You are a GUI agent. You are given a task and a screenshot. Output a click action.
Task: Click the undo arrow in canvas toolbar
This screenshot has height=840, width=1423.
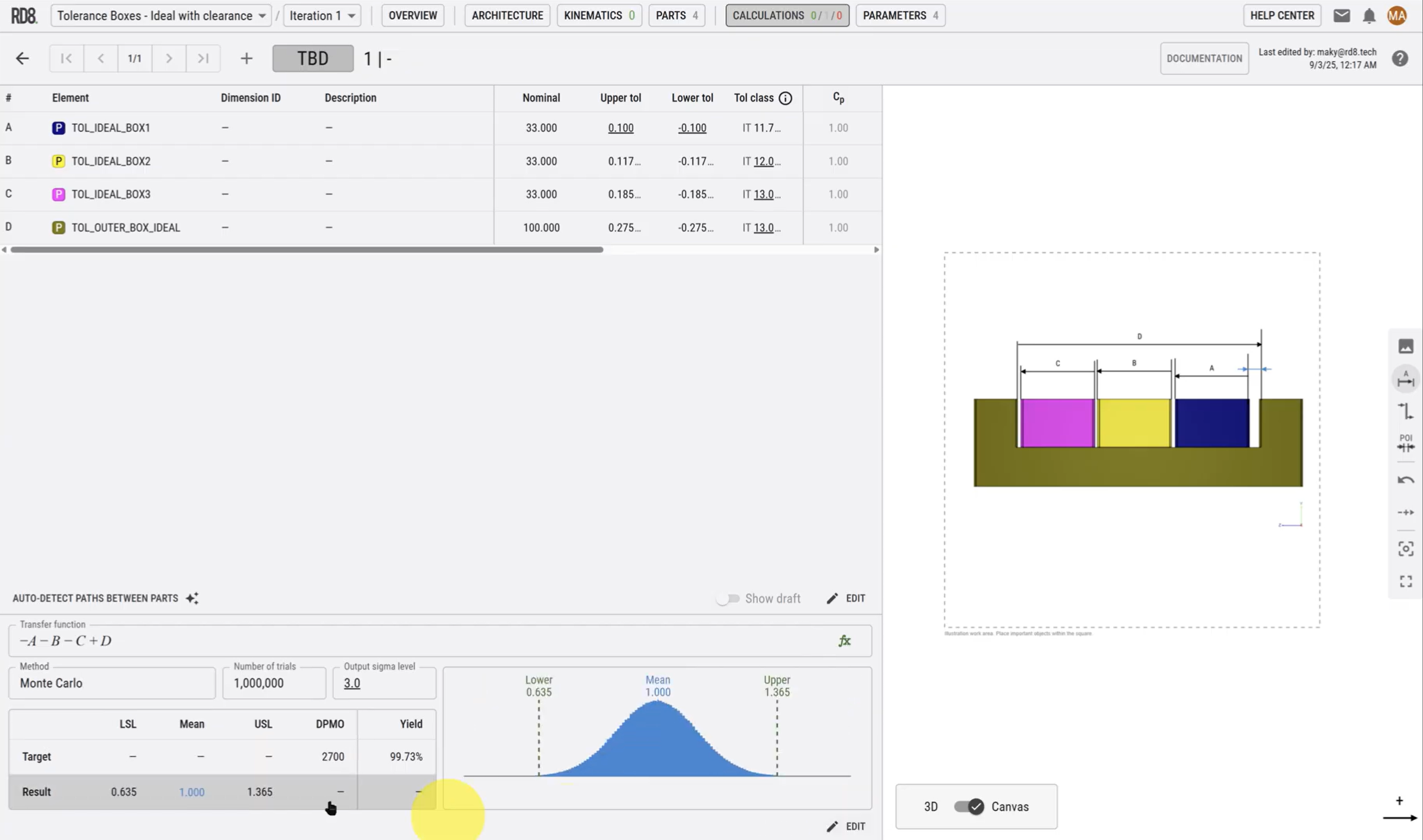[1406, 480]
